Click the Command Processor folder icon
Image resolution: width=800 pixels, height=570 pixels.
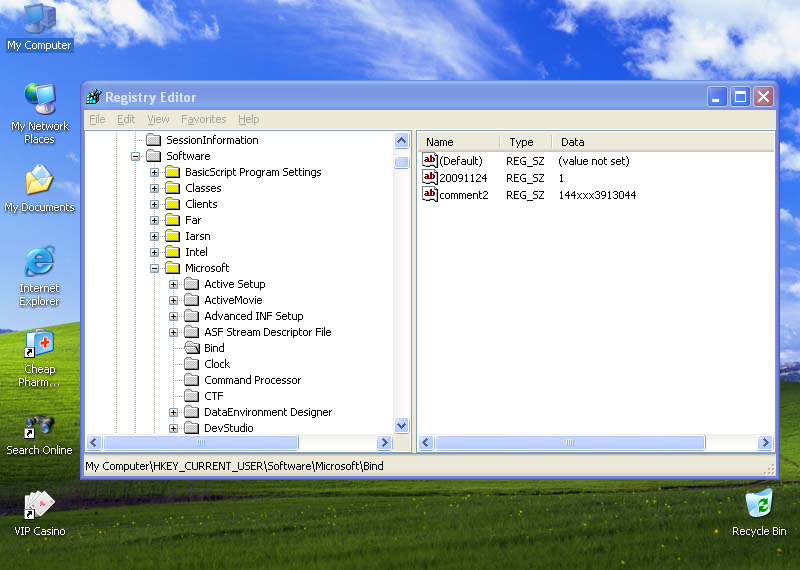click(x=192, y=380)
